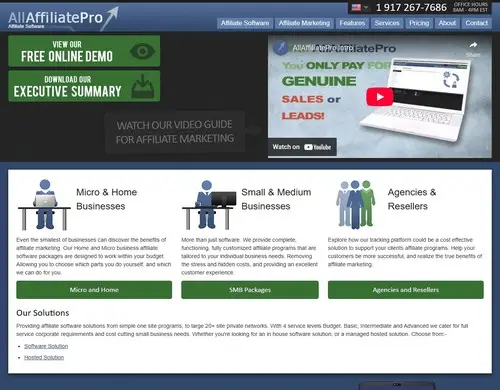Screen dimensions: 500x390
Task: Open the Affiliate Software menu
Action: (245, 23)
